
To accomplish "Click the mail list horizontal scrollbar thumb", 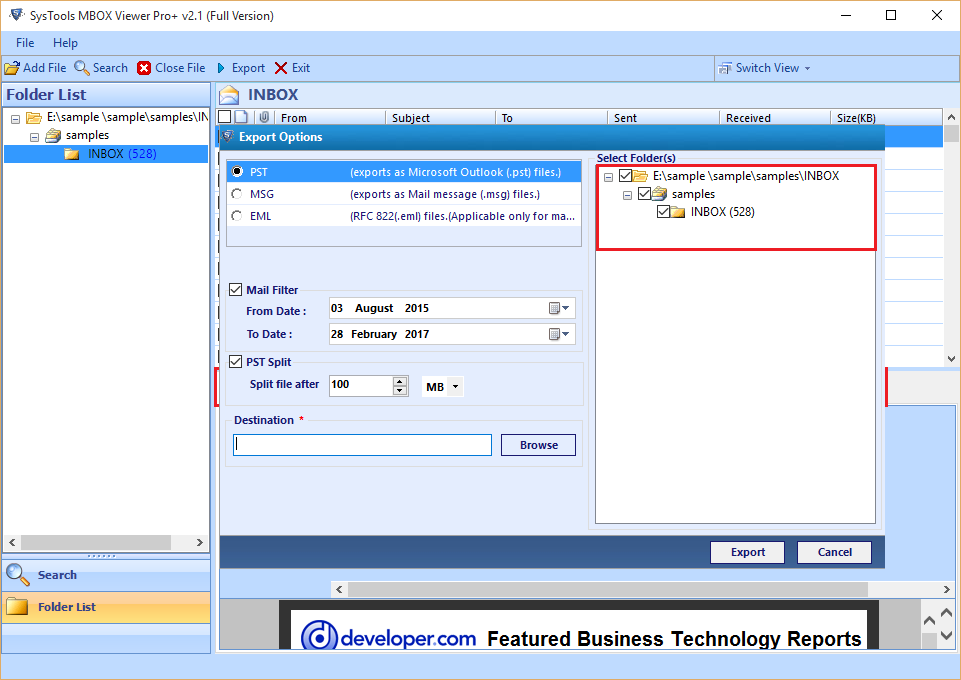I will [x=608, y=589].
